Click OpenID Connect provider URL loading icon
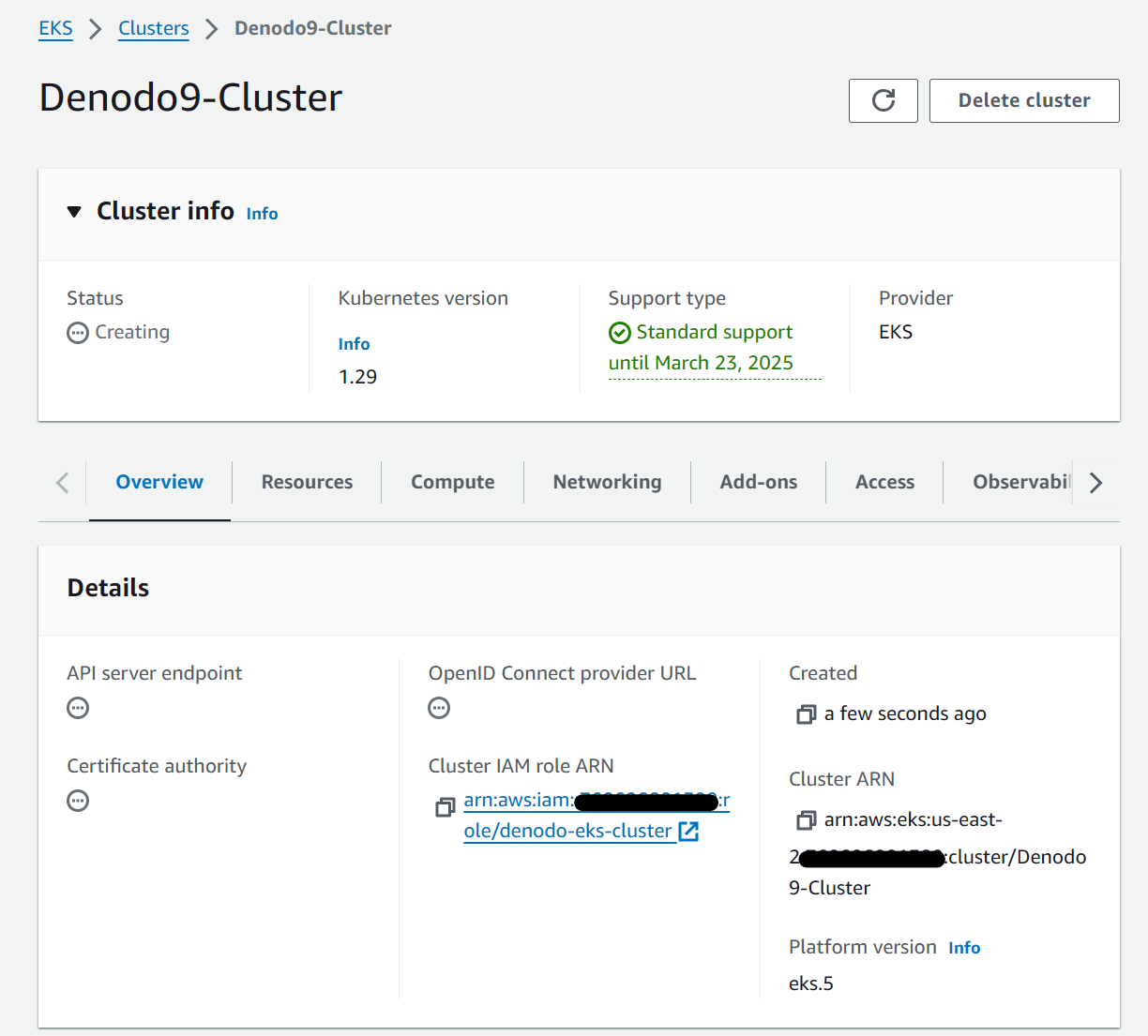 point(439,708)
